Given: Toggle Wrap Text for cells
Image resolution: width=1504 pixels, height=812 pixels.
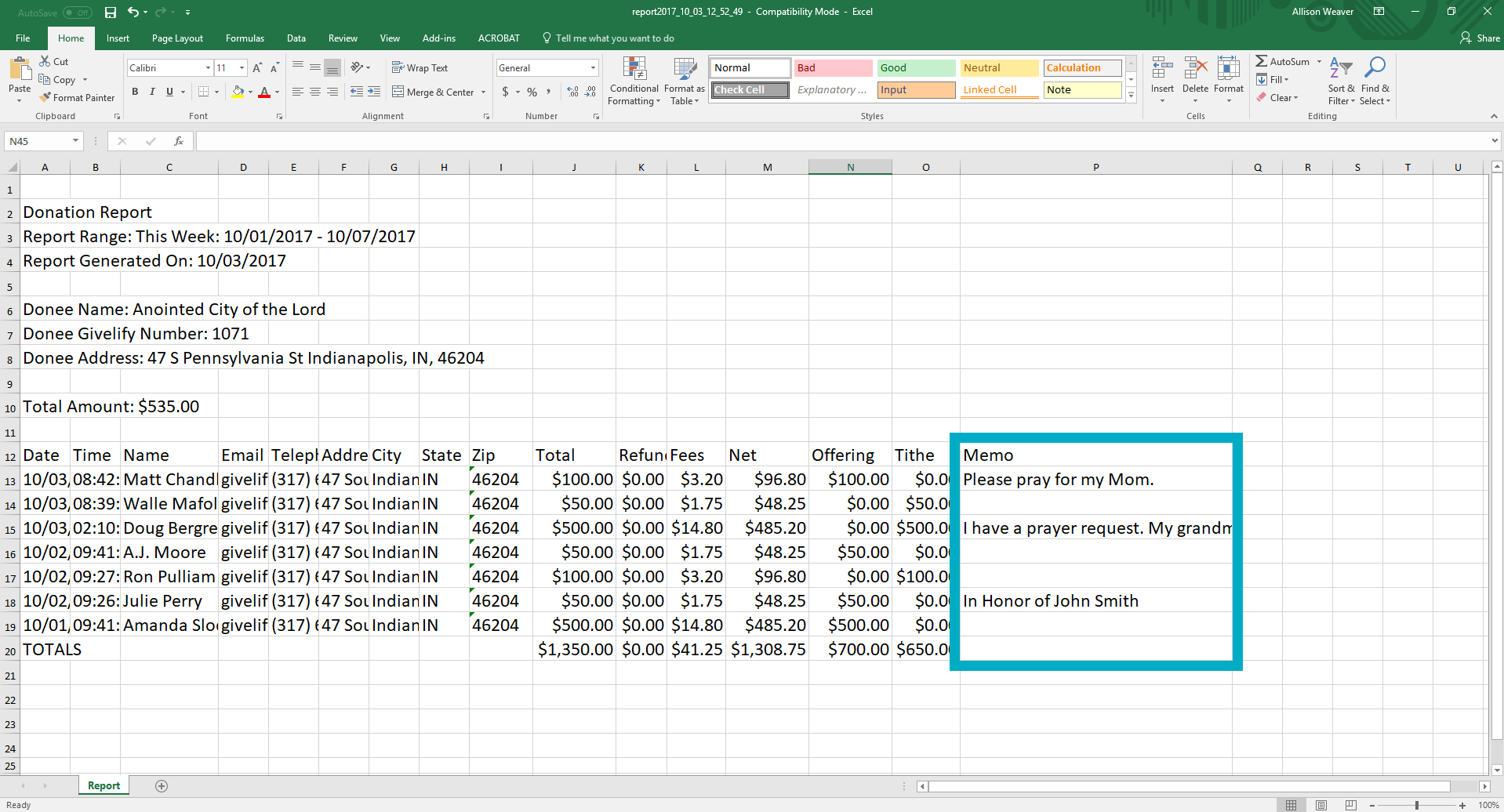Looking at the screenshot, I should point(420,68).
